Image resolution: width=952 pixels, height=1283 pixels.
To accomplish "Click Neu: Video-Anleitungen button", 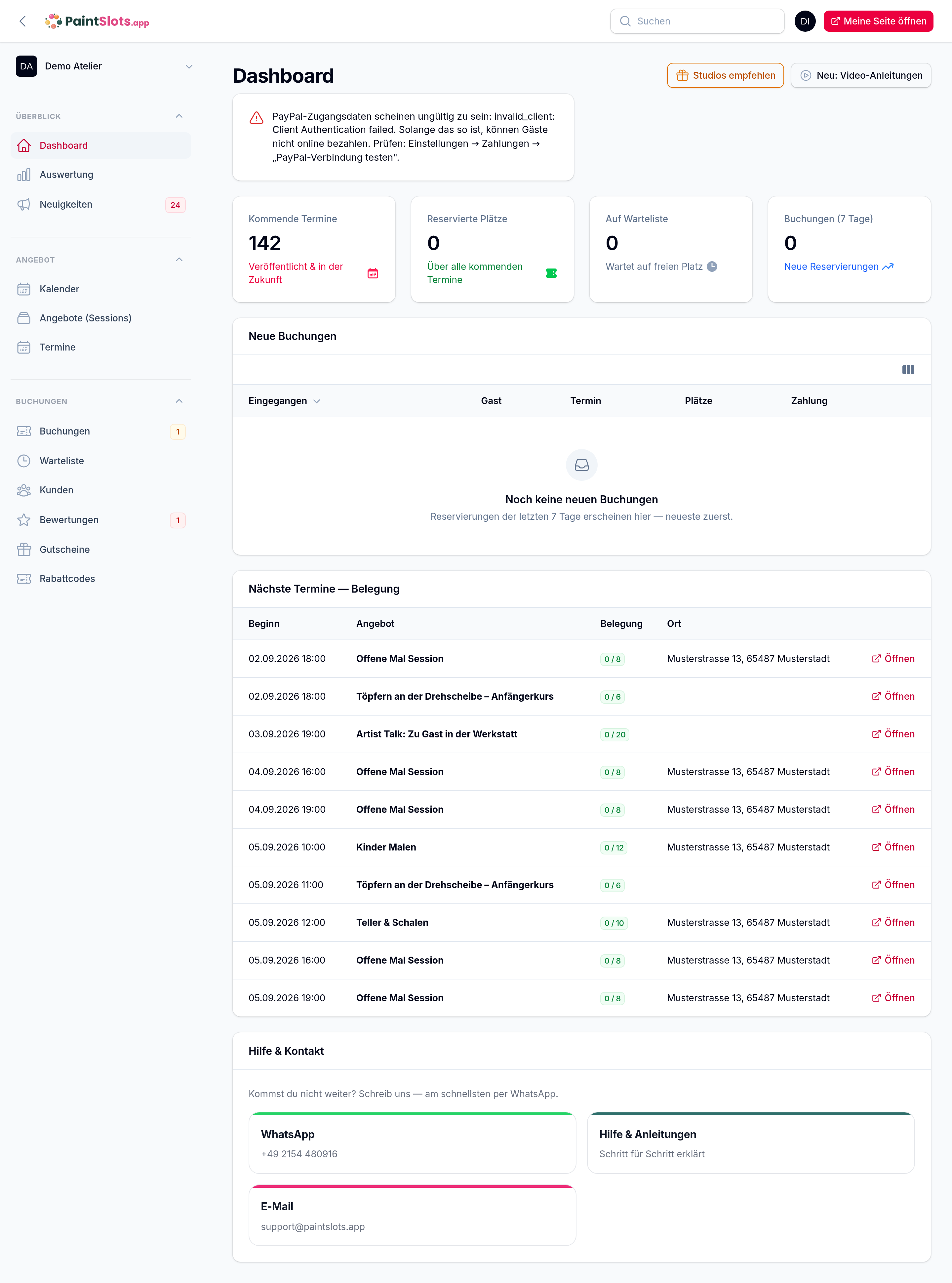I will click(x=860, y=75).
